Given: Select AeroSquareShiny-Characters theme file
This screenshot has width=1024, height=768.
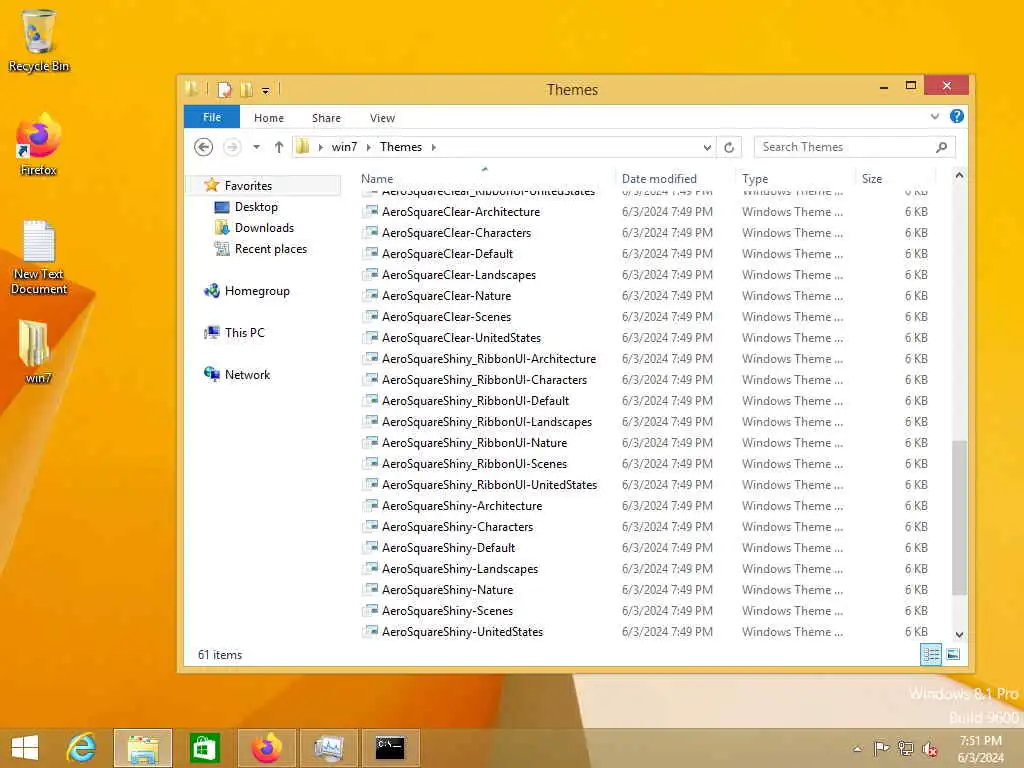Looking at the screenshot, I should [457, 527].
